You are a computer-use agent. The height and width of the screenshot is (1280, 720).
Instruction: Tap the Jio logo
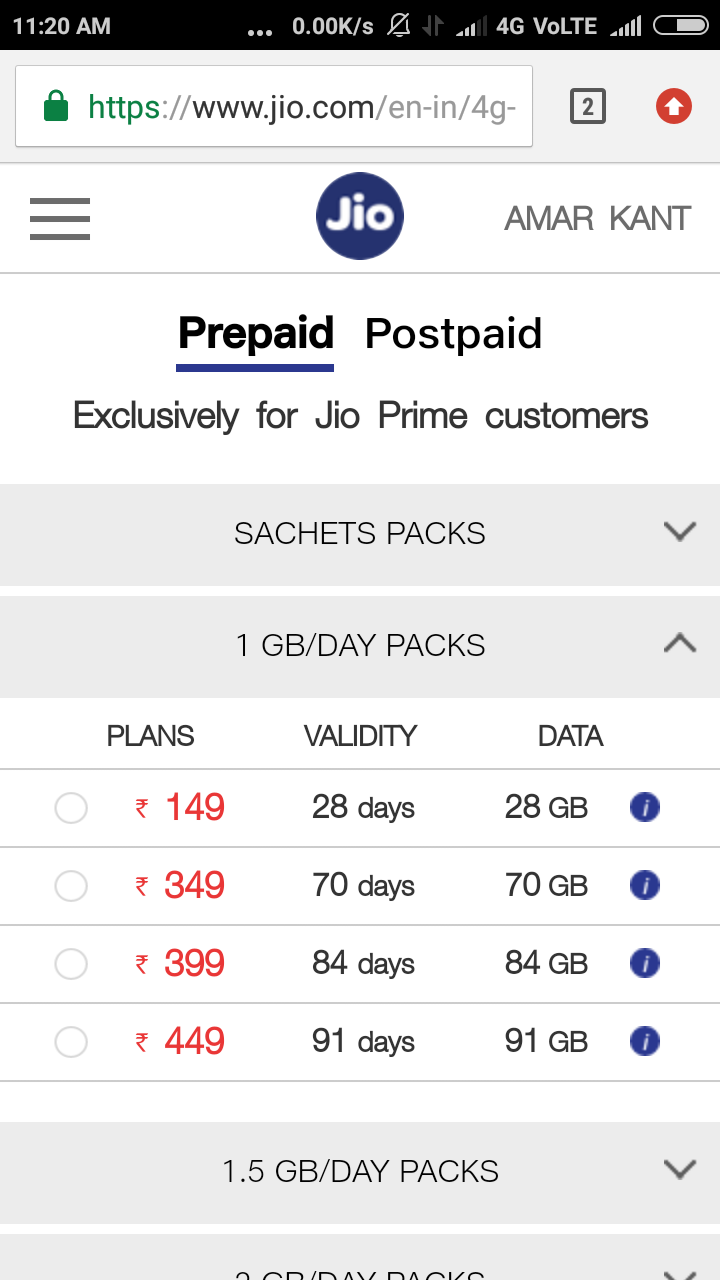point(360,217)
